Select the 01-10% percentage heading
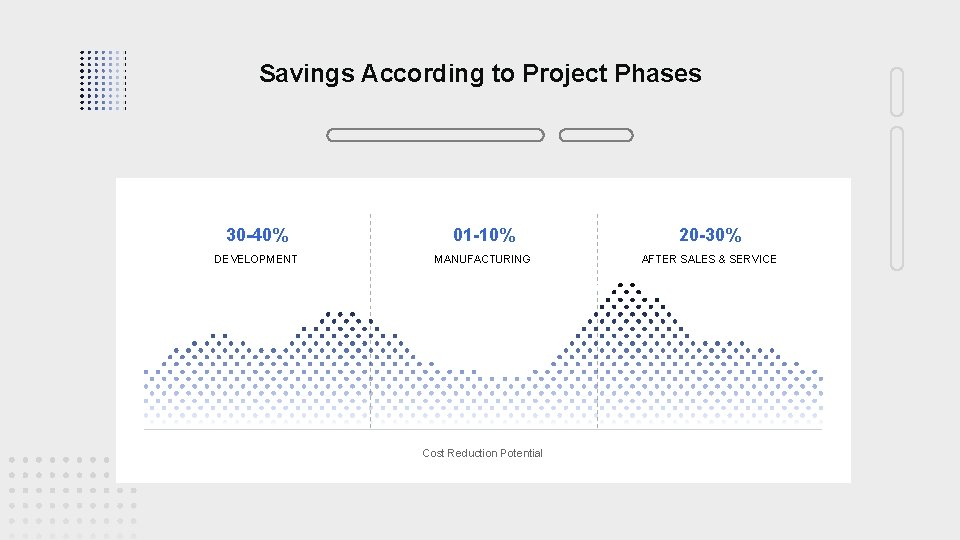Image resolution: width=960 pixels, height=540 pixels. point(484,235)
